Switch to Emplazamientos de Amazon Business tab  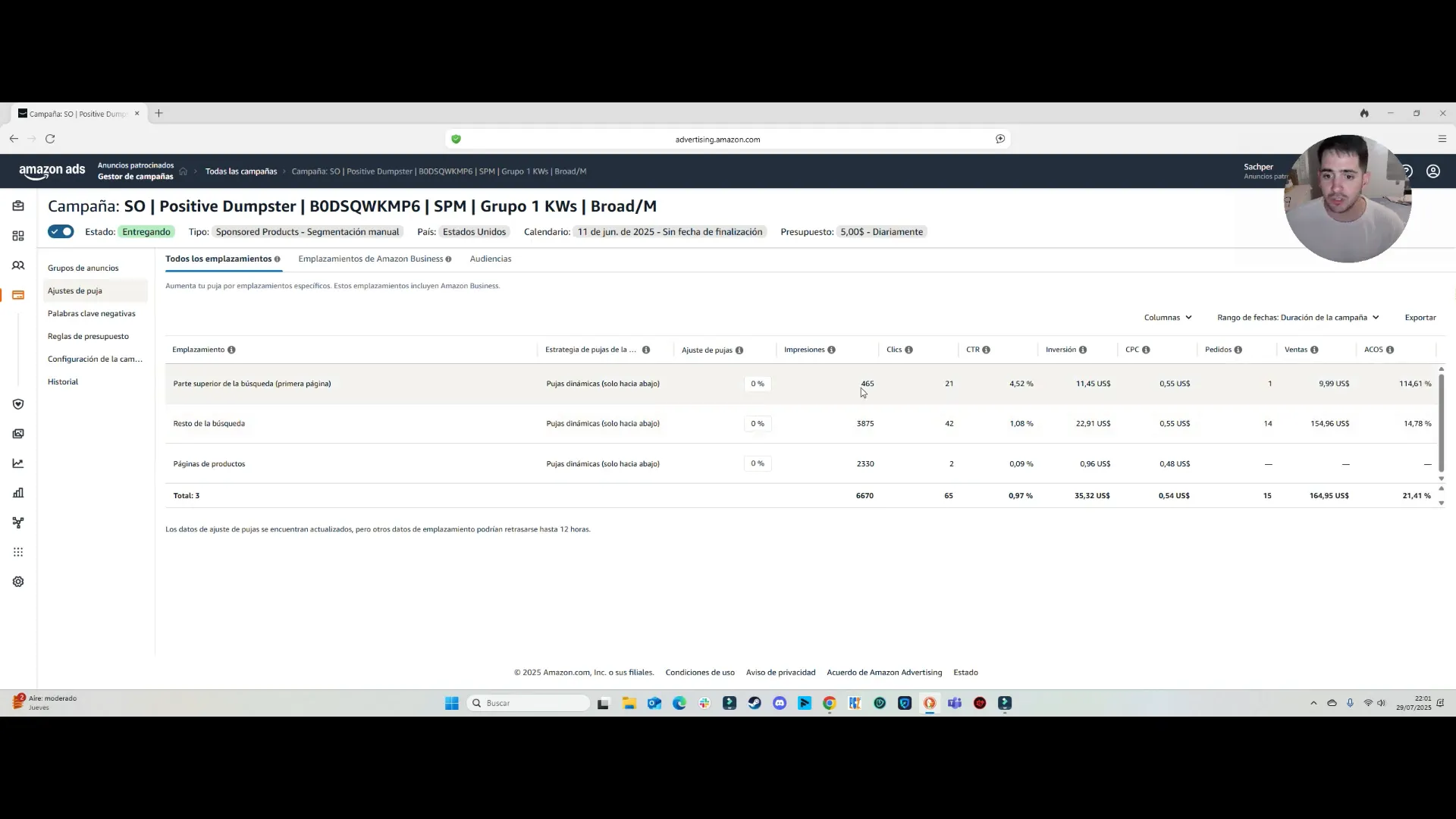point(375,259)
